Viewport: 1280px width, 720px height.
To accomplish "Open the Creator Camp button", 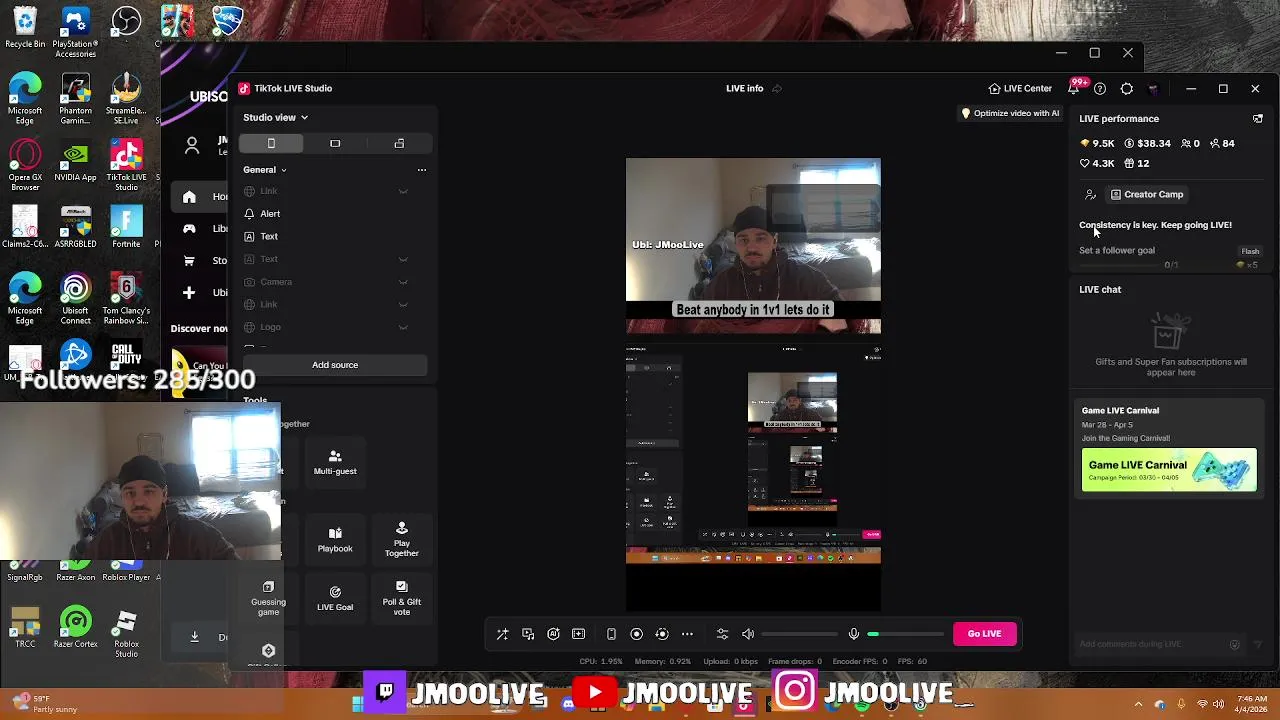I will tap(1147, 195).
